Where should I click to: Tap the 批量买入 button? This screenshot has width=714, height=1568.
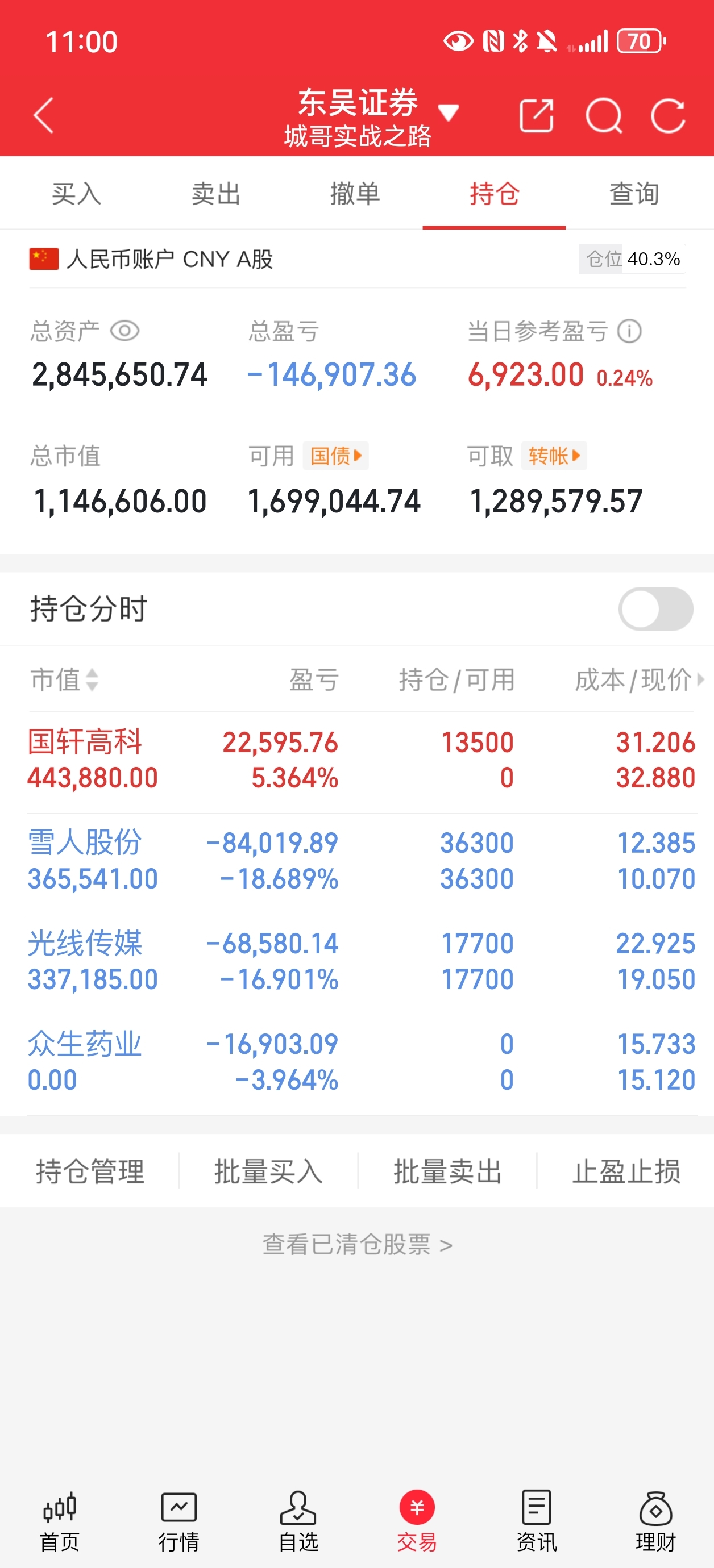[268, 1170]
